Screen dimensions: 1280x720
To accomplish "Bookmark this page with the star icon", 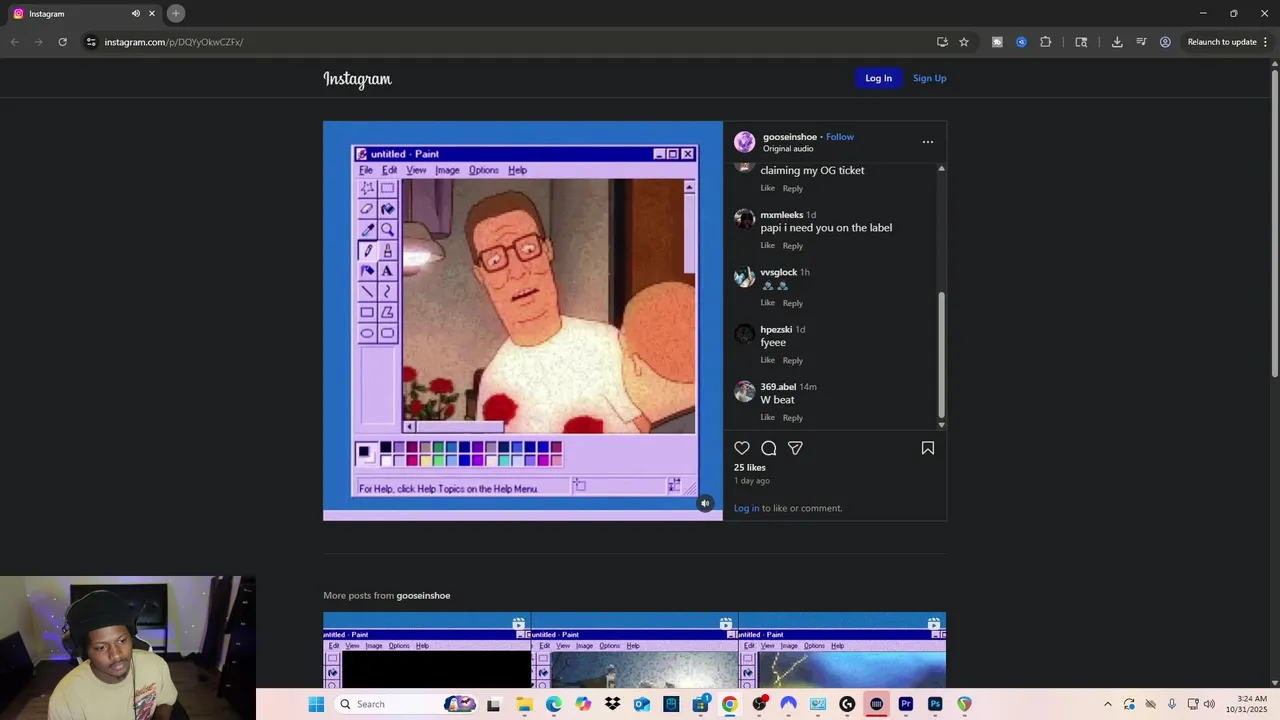I will [964, 42].
